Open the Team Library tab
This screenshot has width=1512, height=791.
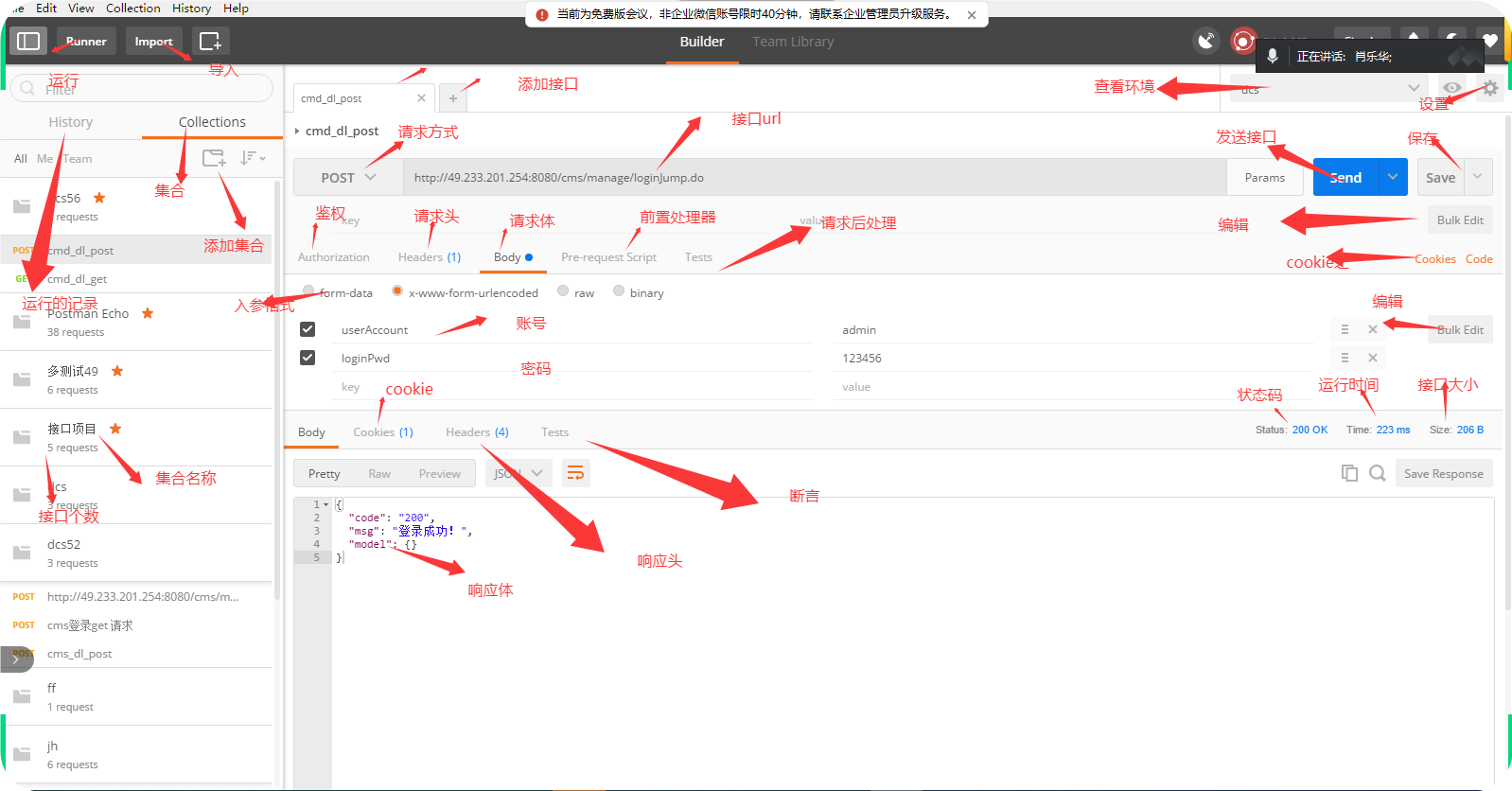793,42
